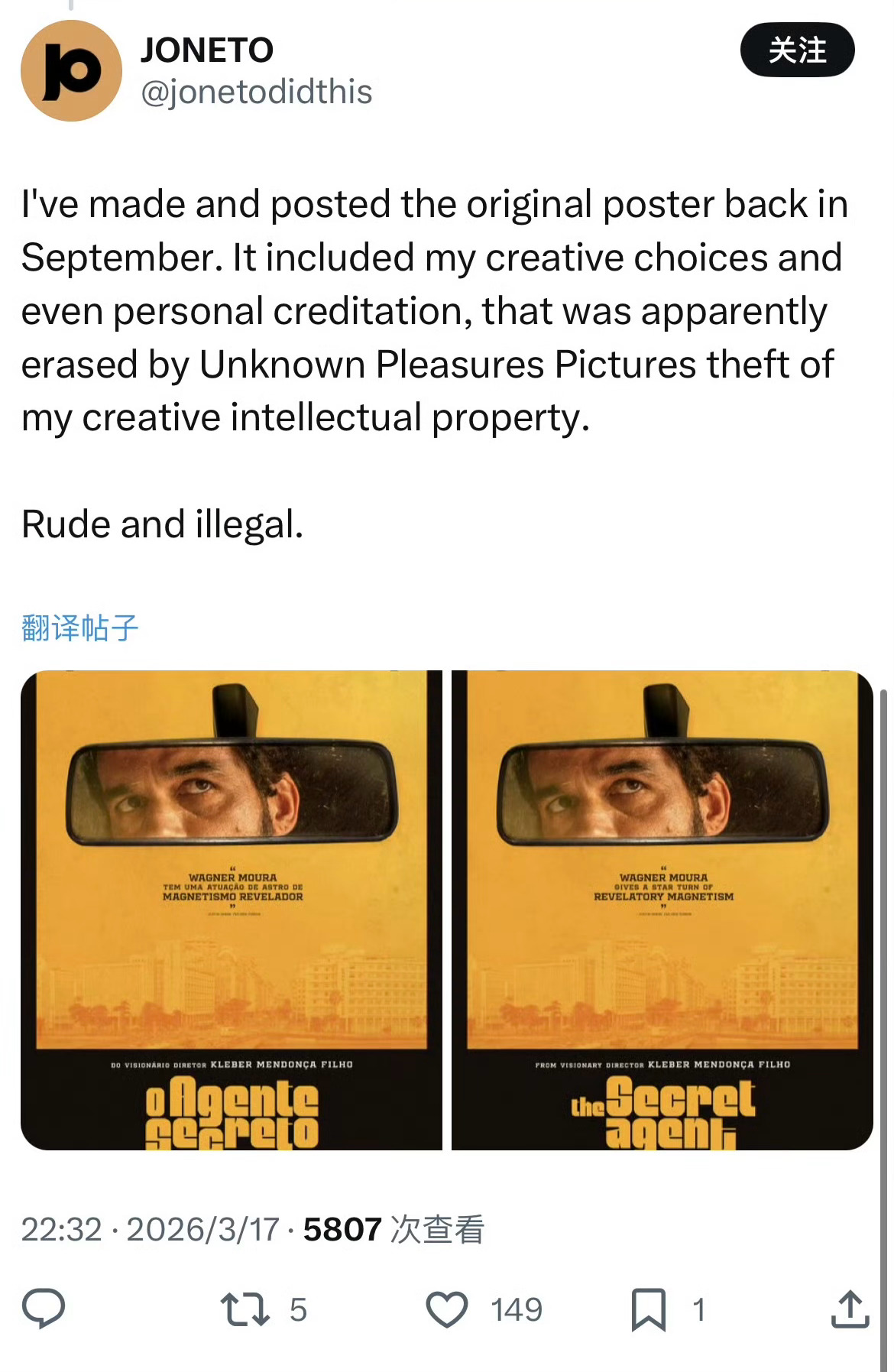This screenshot has width=894, height=1372.
Task: Tap the reply speech bubble icon
Action: (x=44, y=1308)
